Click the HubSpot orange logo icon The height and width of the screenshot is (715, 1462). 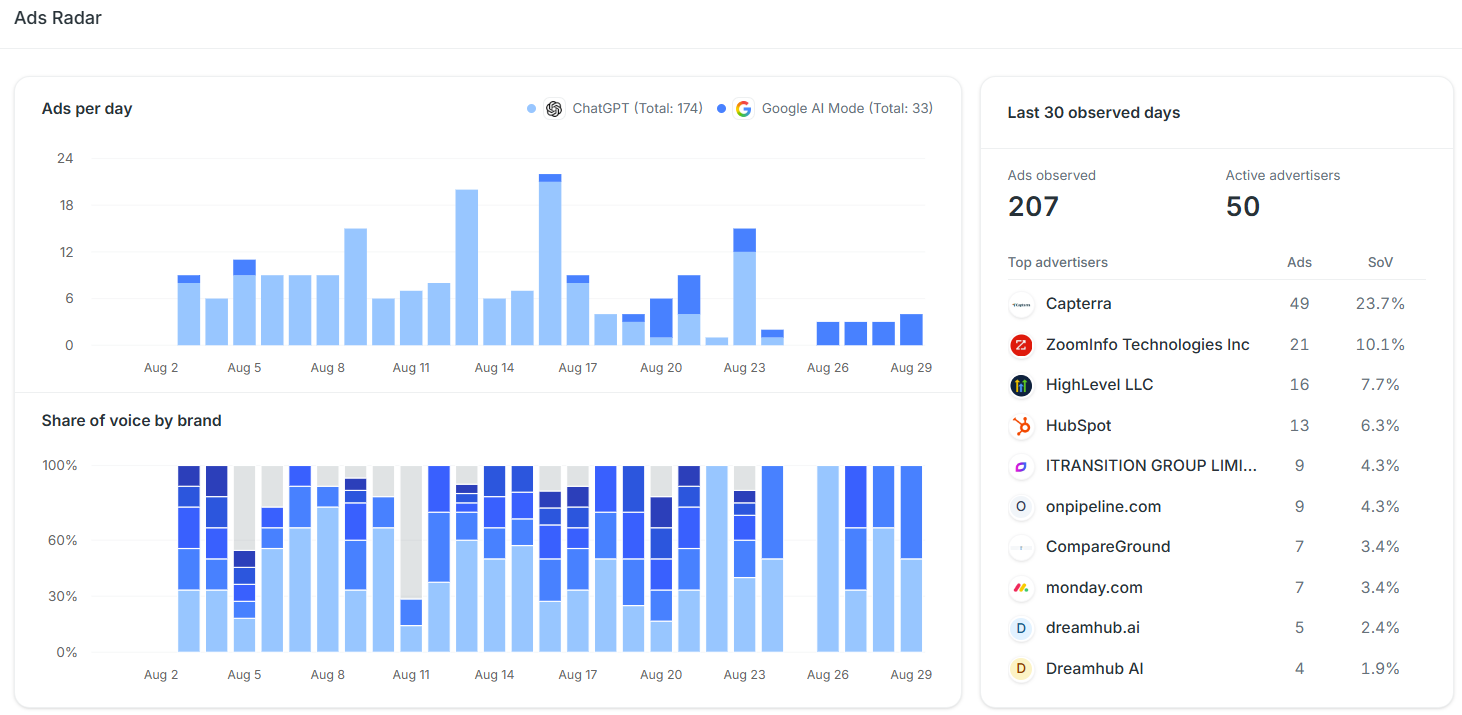click(x=1021, y=426)
